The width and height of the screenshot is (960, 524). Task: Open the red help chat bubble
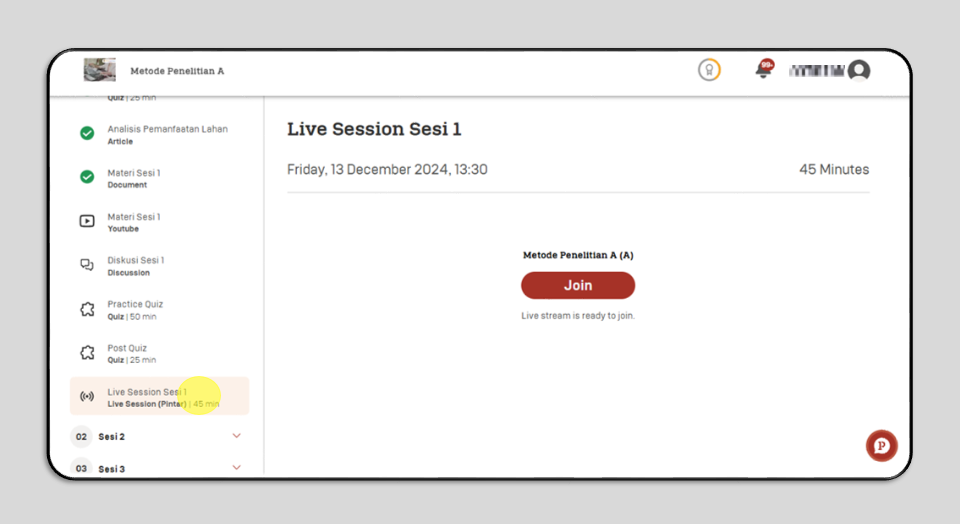coord(882,446)
